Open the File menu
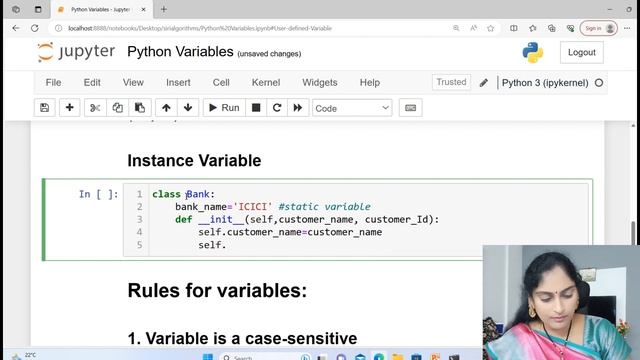This screenshot has height=360, width=640. [53, 82]
